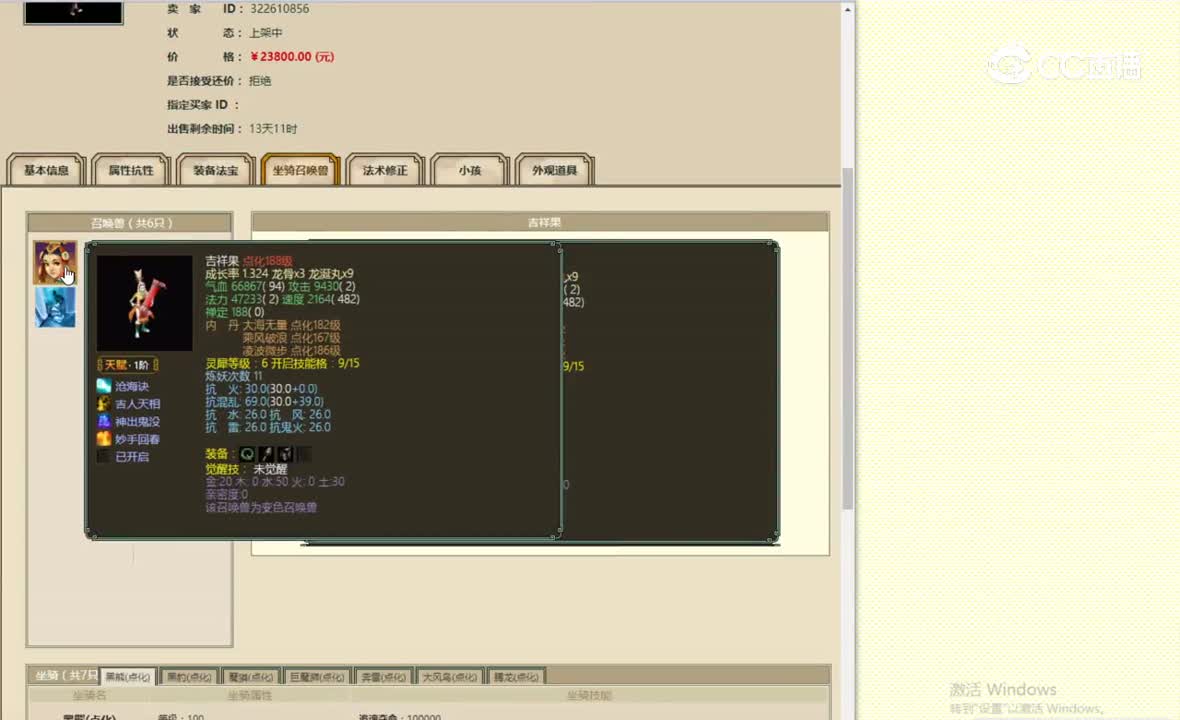Screen dimensions: 1180x720
Task: Select the 黑熊(点化) mount tab
Action: (128, 676)
